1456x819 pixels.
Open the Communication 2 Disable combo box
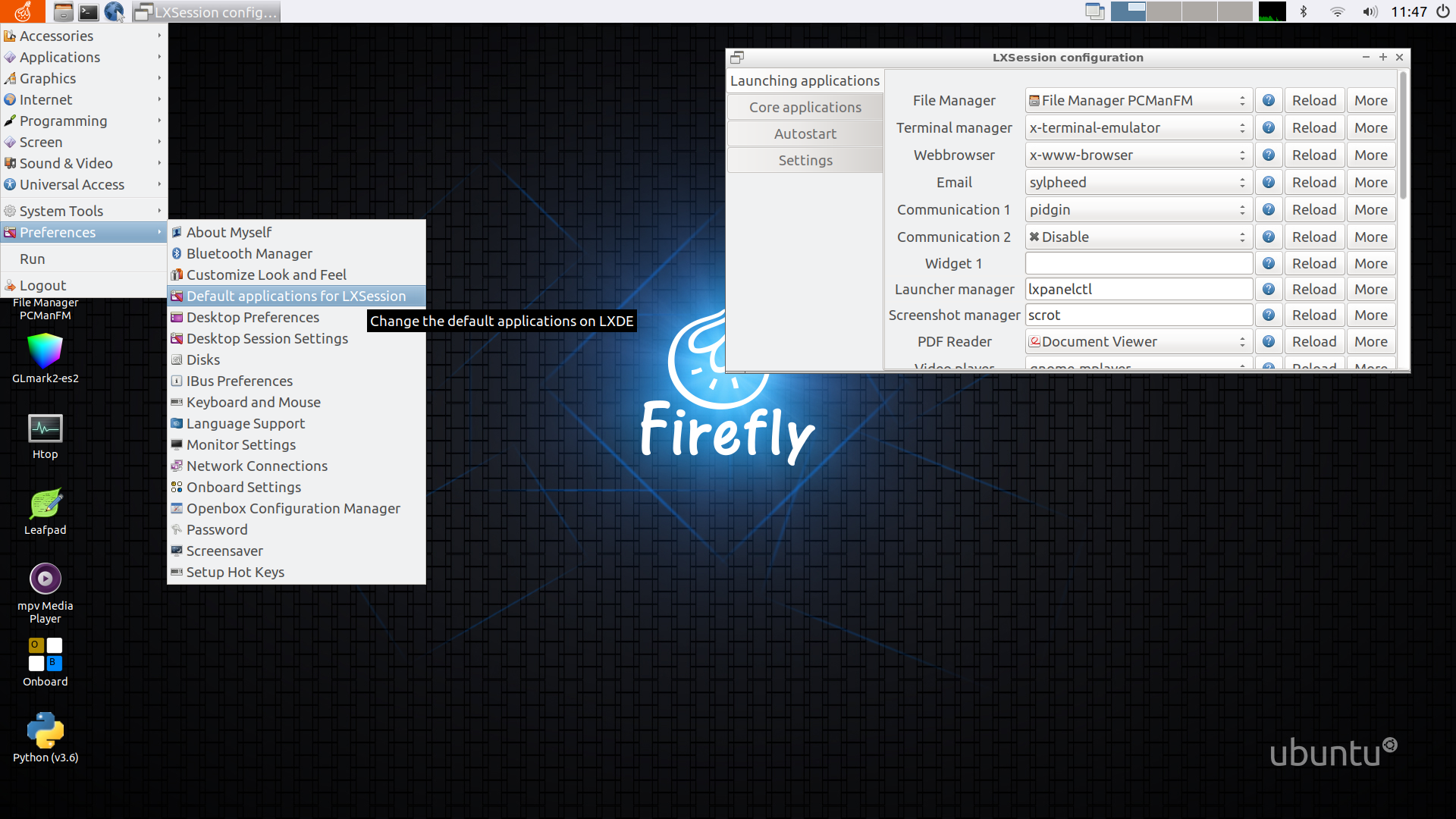(1137, 237)
